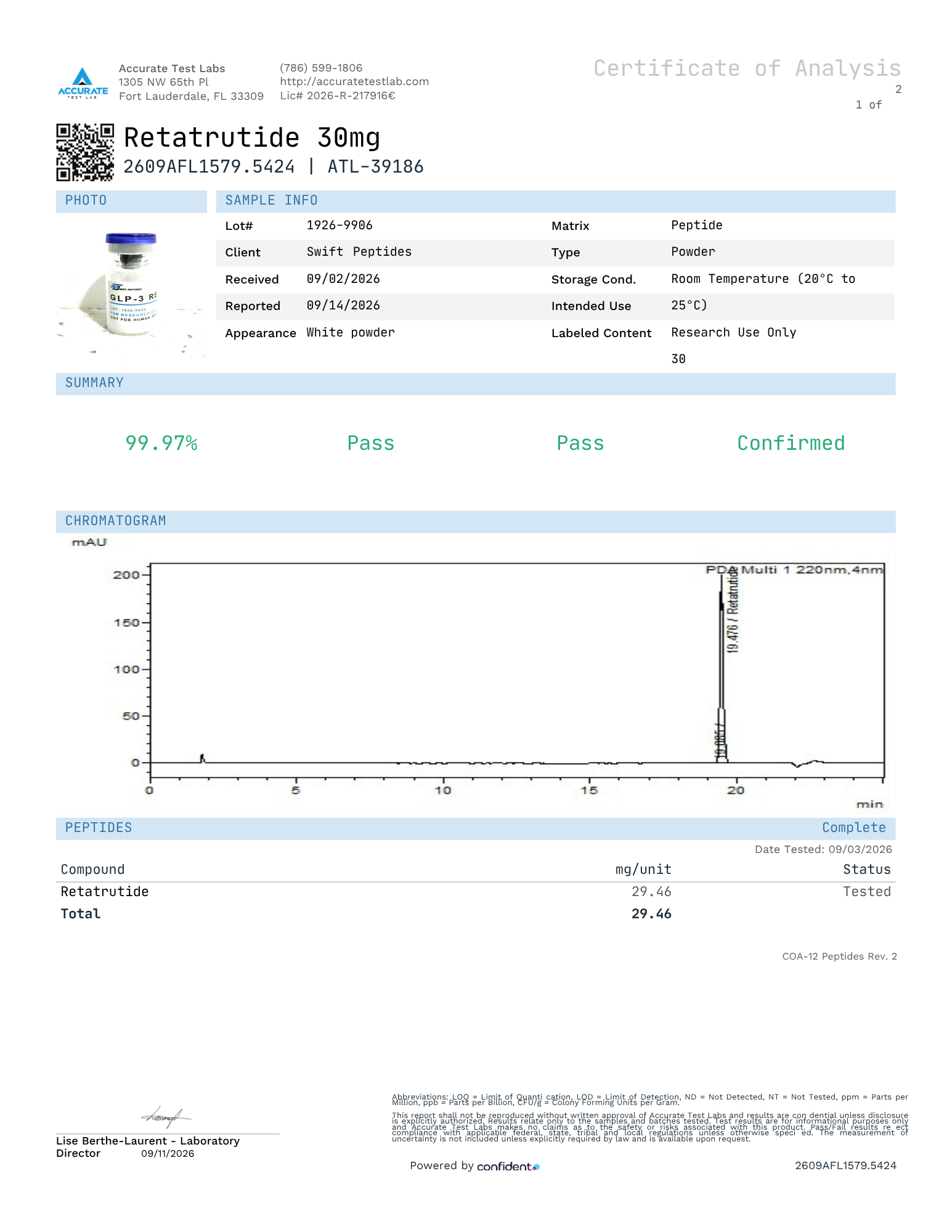Image resolution: width=952 pixels, height=1232 pixels.
Task: Click the Total 29.46 value
Action: click(651, 914)
